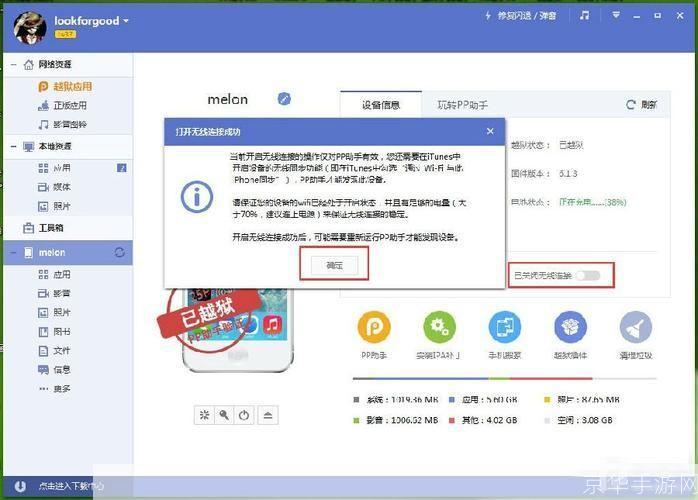
Task: Click the 刷新 refresh button
Action: (641, 105)
